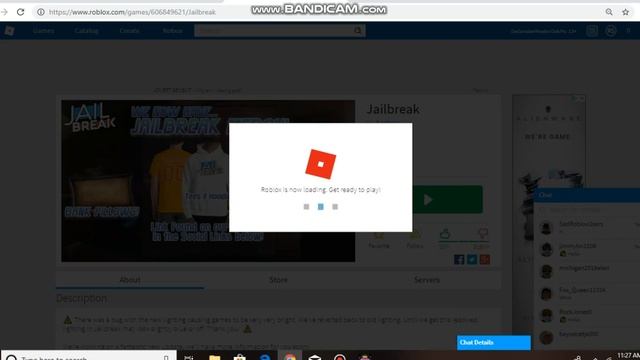Click the roblox.com Jailbreak address bar
Viewport: 640px width, 360px height.
coord(132,12)
